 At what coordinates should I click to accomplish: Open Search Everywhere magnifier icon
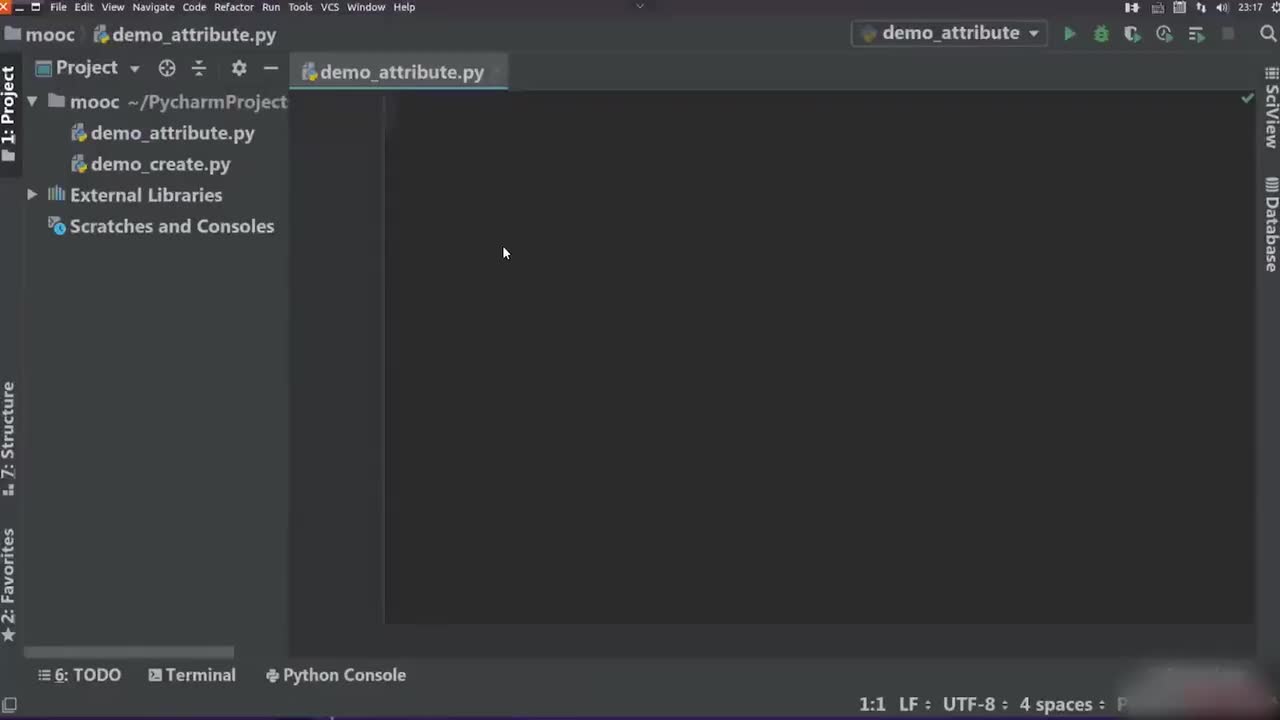[1268, 34]
